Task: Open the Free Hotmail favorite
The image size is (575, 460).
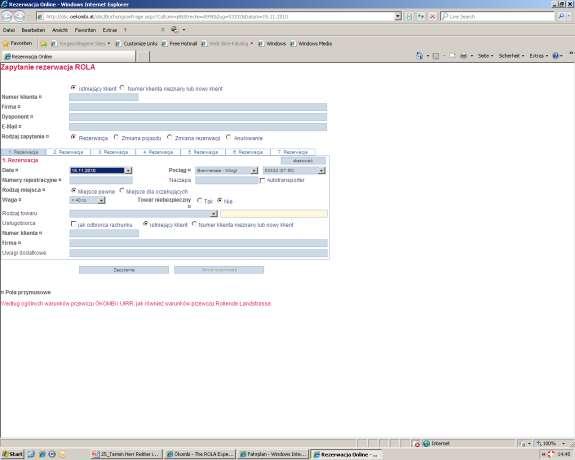Action: tap(180, 44)
